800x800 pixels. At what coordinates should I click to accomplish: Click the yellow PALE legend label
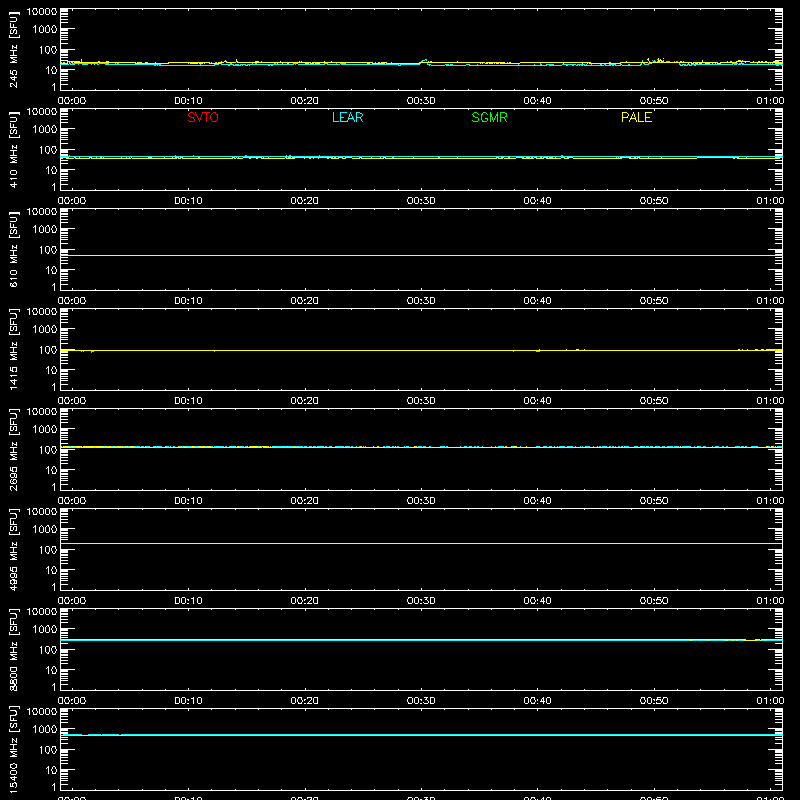[x=636, y=117]
